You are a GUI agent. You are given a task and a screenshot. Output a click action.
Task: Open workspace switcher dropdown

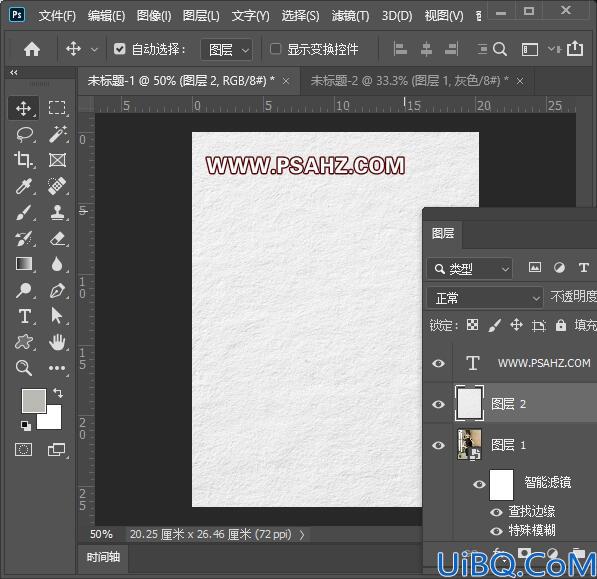(530, 49)
